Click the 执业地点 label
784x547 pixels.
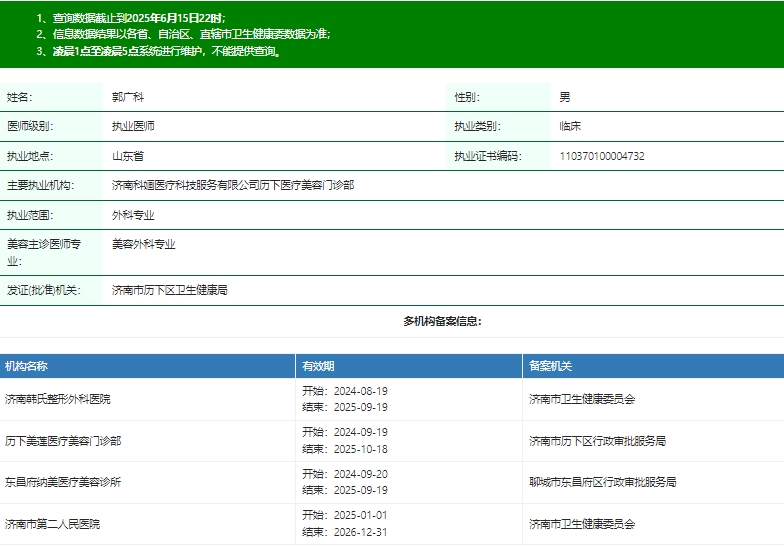(30, 156)
